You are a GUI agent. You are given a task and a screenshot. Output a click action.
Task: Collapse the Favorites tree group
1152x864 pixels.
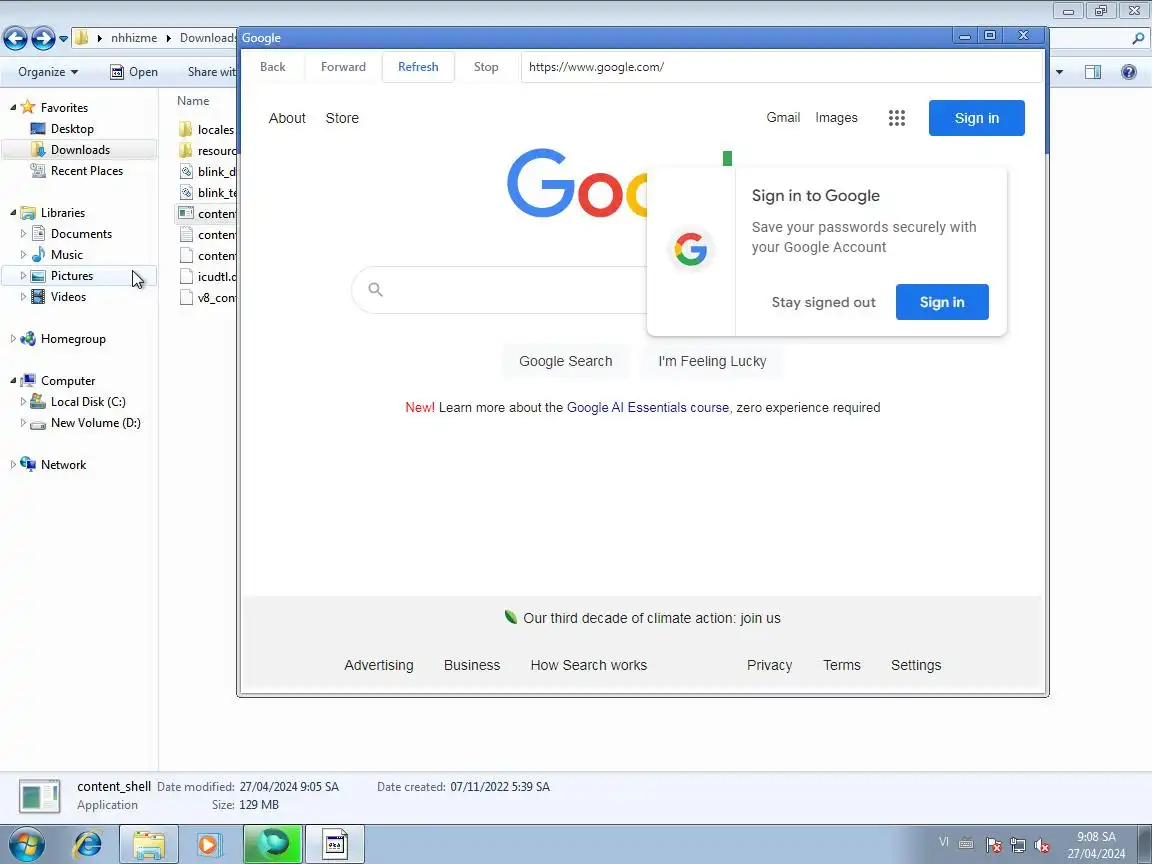coord(13,107)
